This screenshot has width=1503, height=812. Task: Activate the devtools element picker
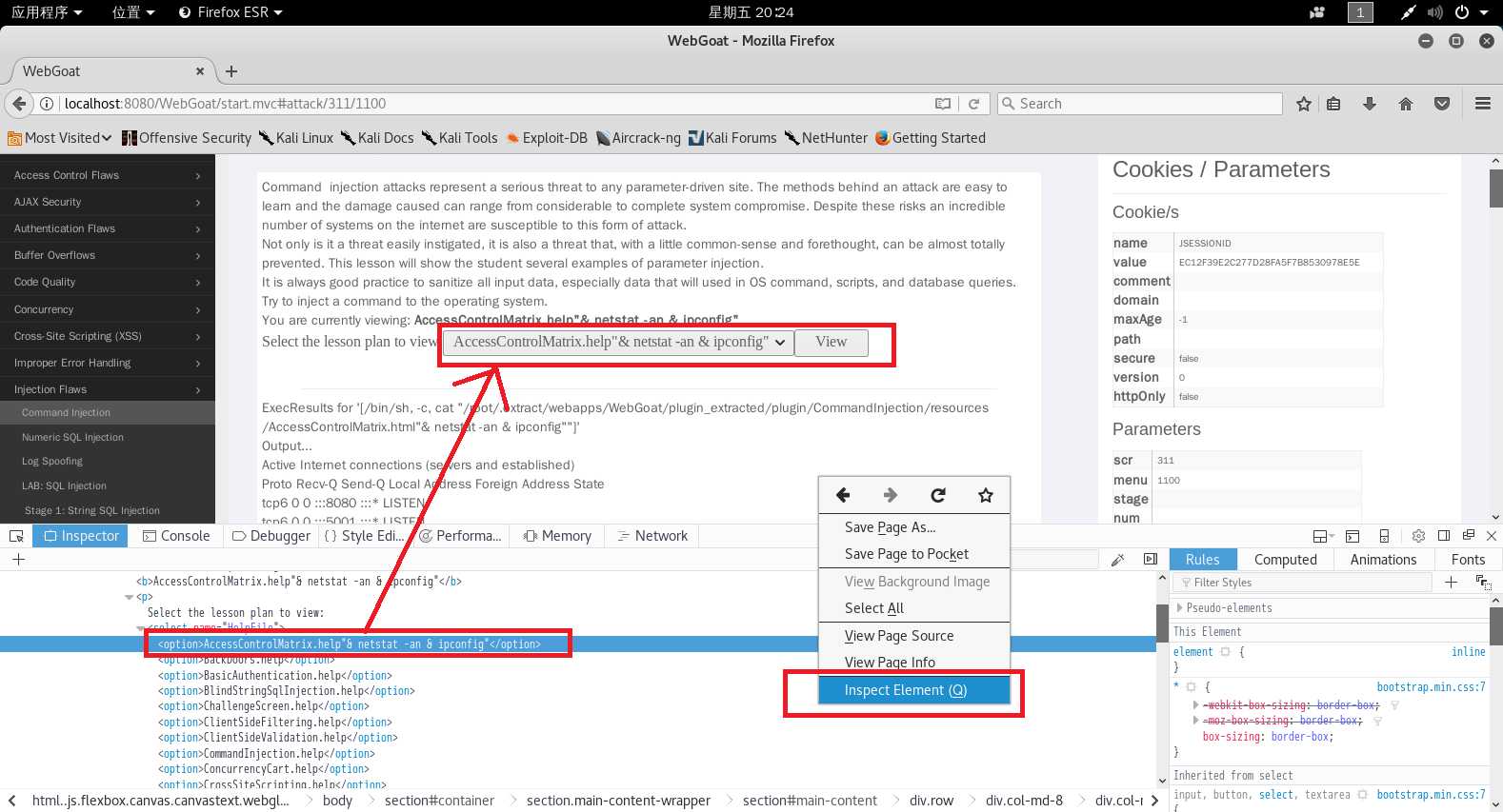(x=16, y=536)
